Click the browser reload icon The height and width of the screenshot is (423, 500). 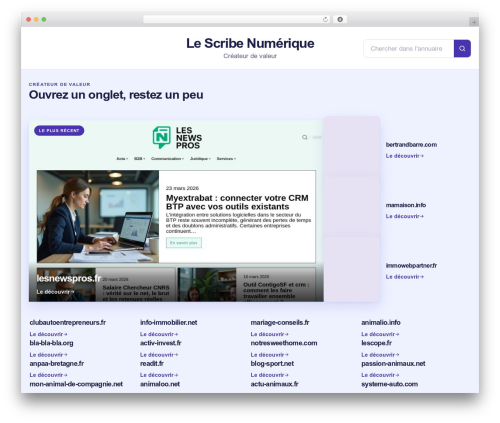tap(325, 20)
